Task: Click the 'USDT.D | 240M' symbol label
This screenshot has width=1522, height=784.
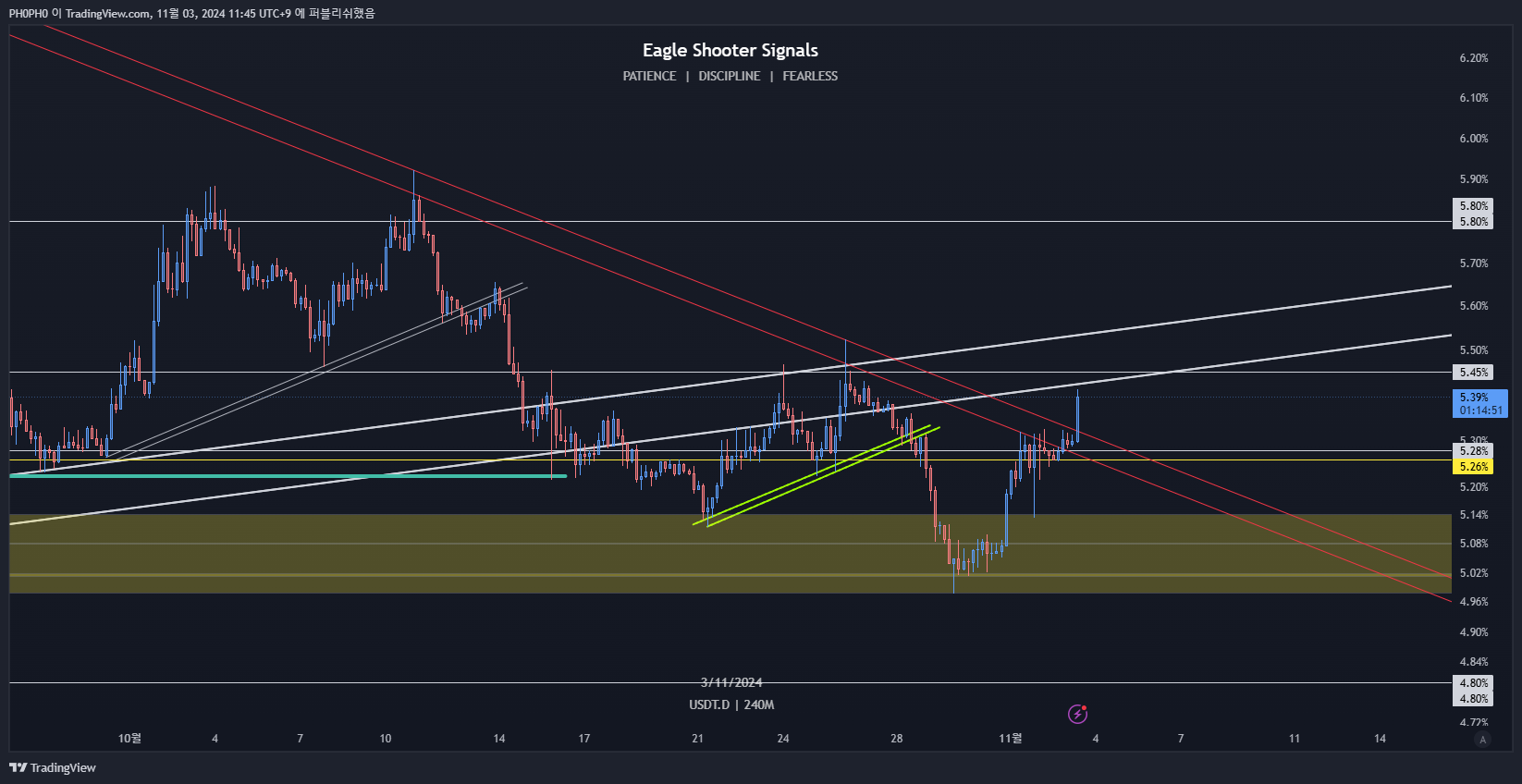Action: coord(731,704)
